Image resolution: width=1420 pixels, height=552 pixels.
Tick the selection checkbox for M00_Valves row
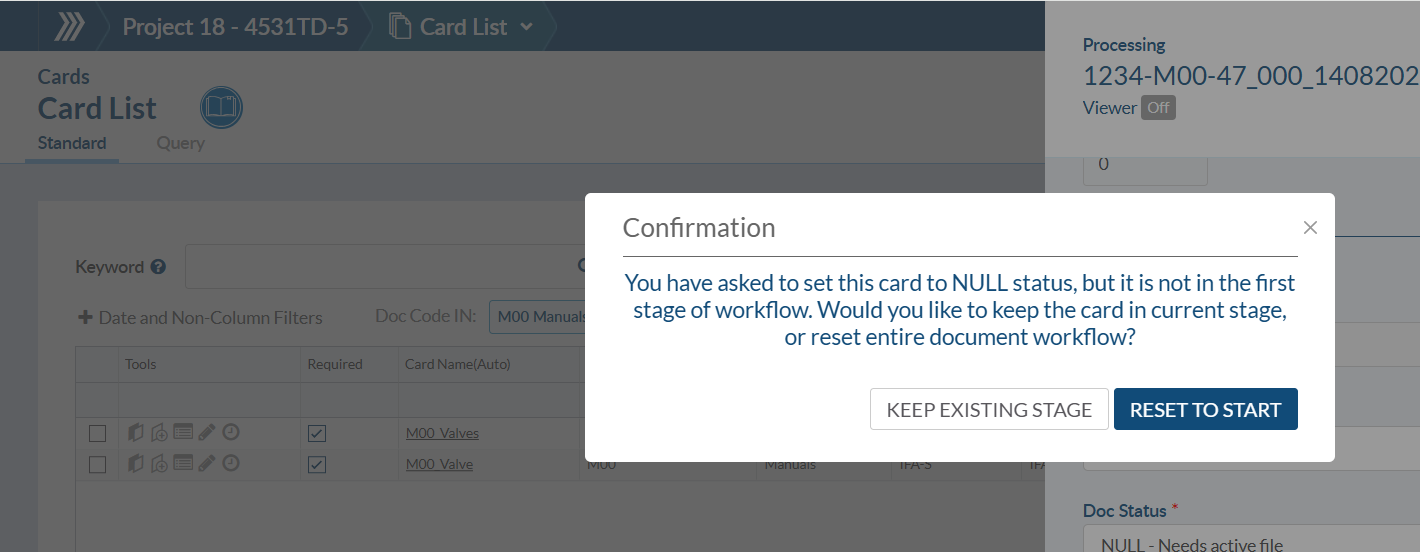point(97,434)
